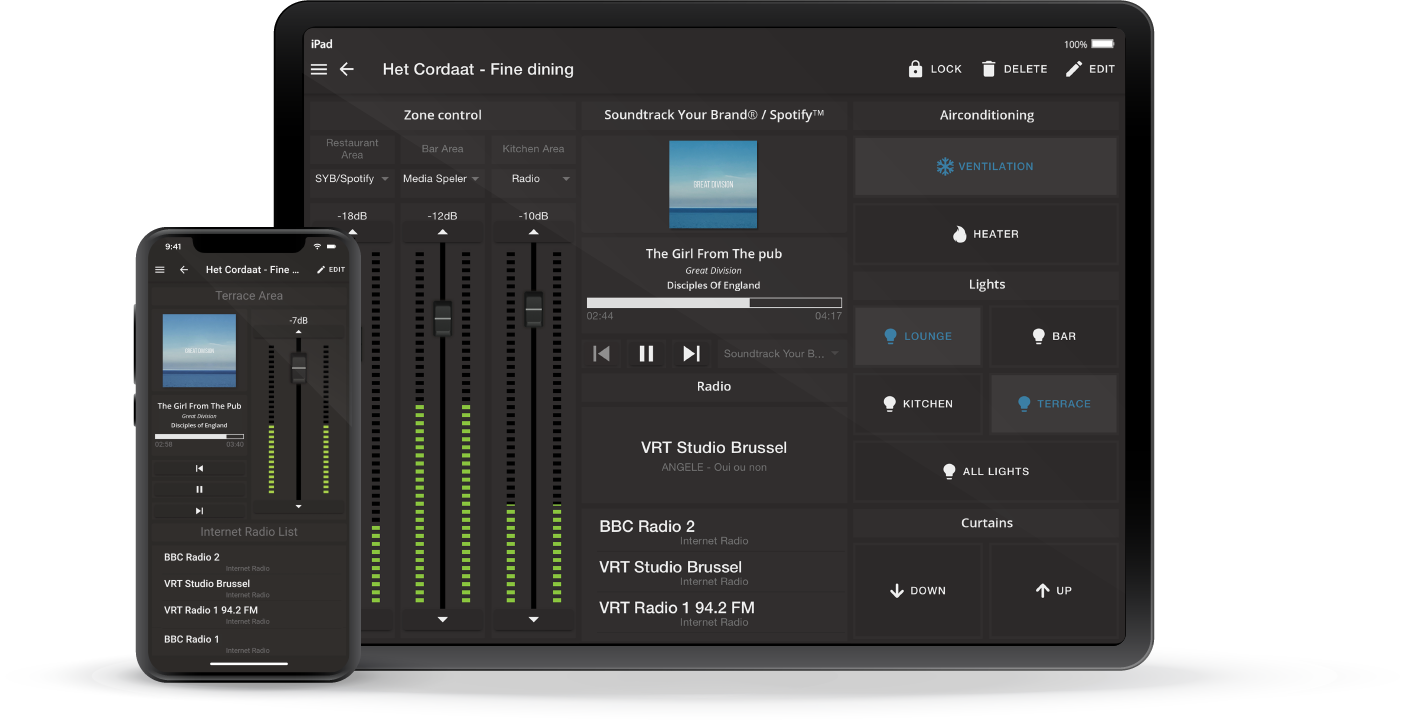Click Bar Area volume fader handle
The height and width of the screenshot is (720, 1404).
(x=442, y=319)
